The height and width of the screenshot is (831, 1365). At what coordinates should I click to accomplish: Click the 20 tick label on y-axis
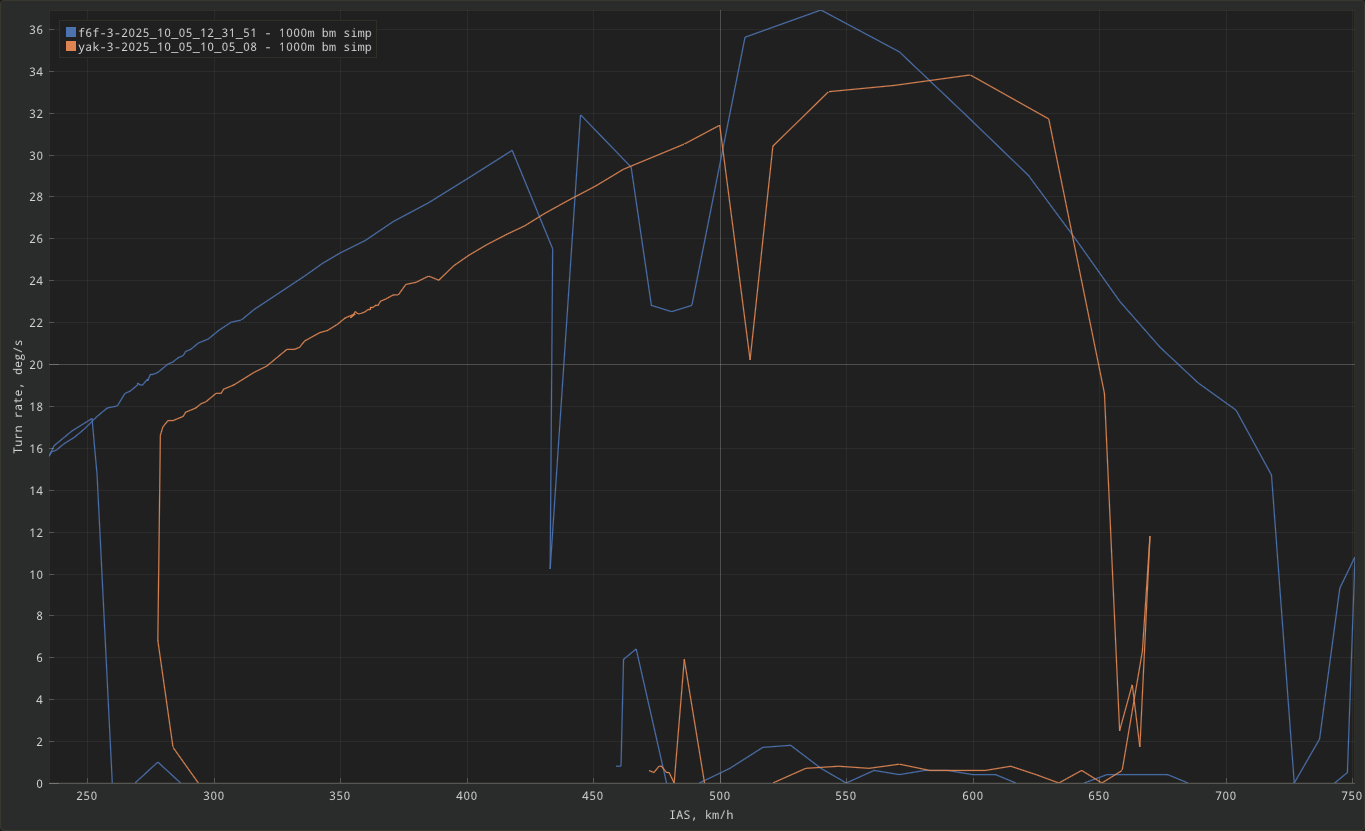[35, 365]
